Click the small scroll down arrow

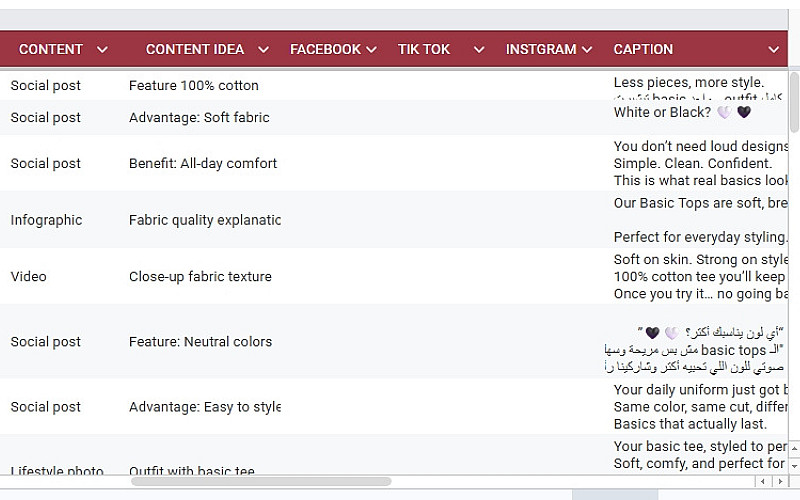tap(795, 464)
